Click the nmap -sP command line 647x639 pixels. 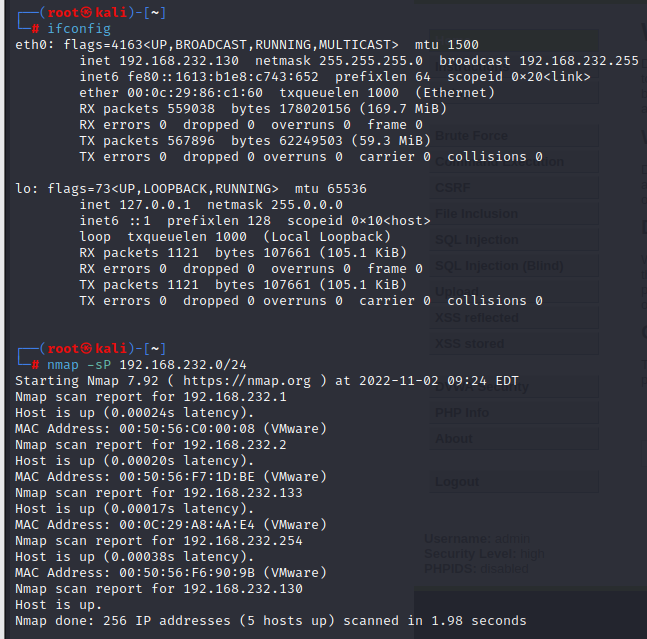coord(134,365)
